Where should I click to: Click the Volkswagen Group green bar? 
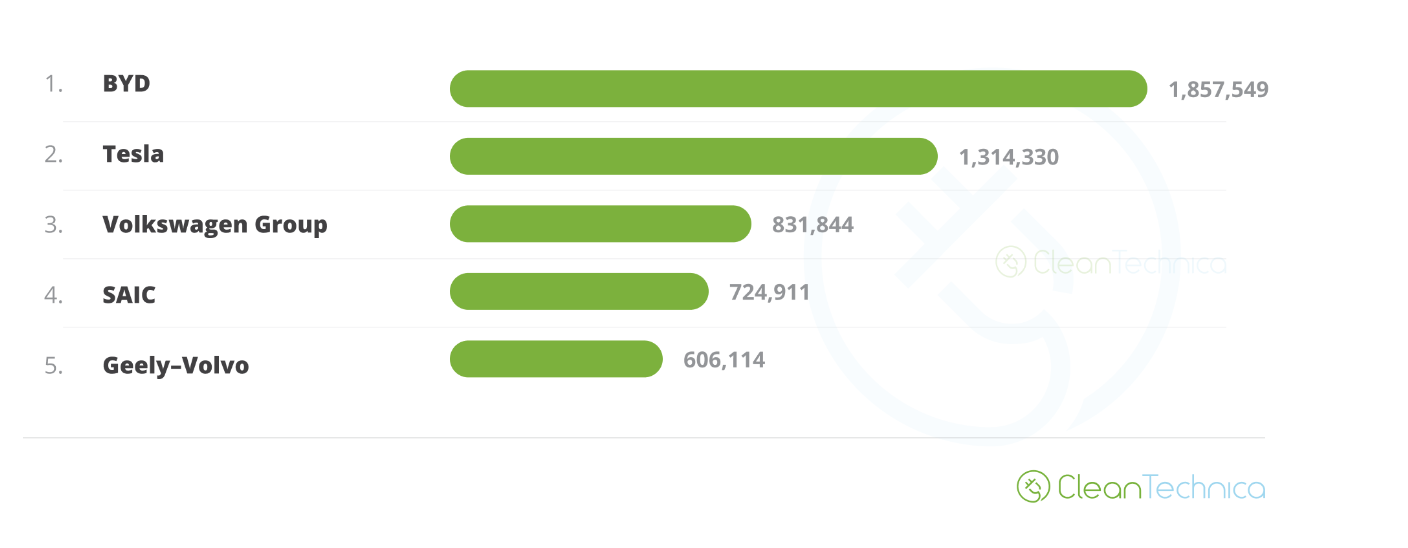pyautogui.click(x=600, y=224)
